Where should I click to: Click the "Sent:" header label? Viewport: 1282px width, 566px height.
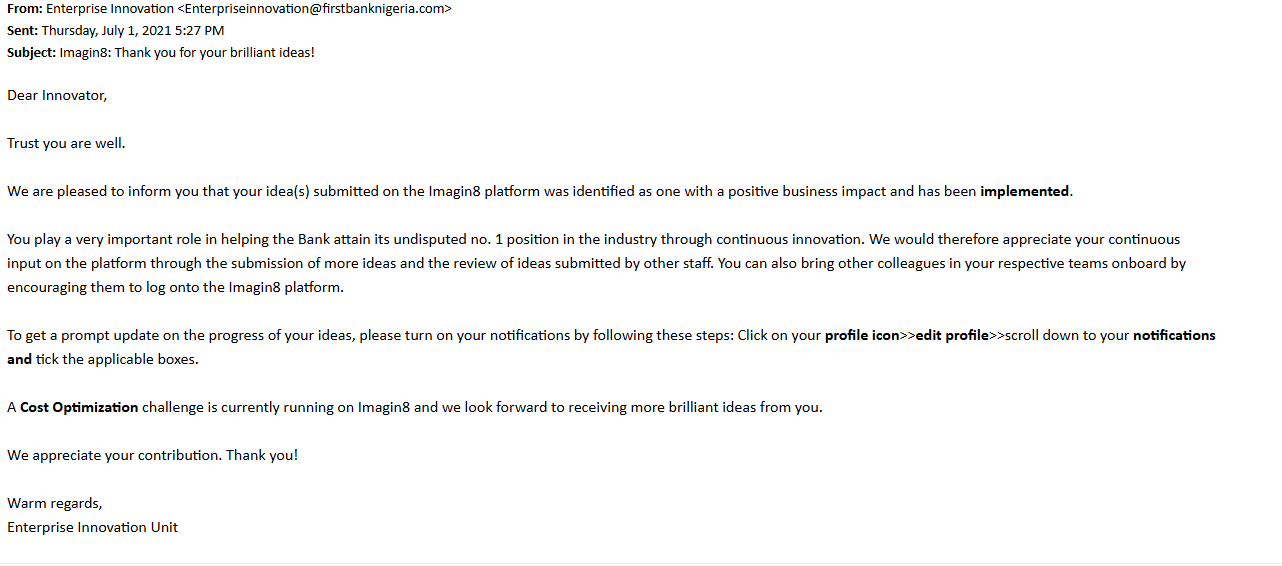coord(22,30)
